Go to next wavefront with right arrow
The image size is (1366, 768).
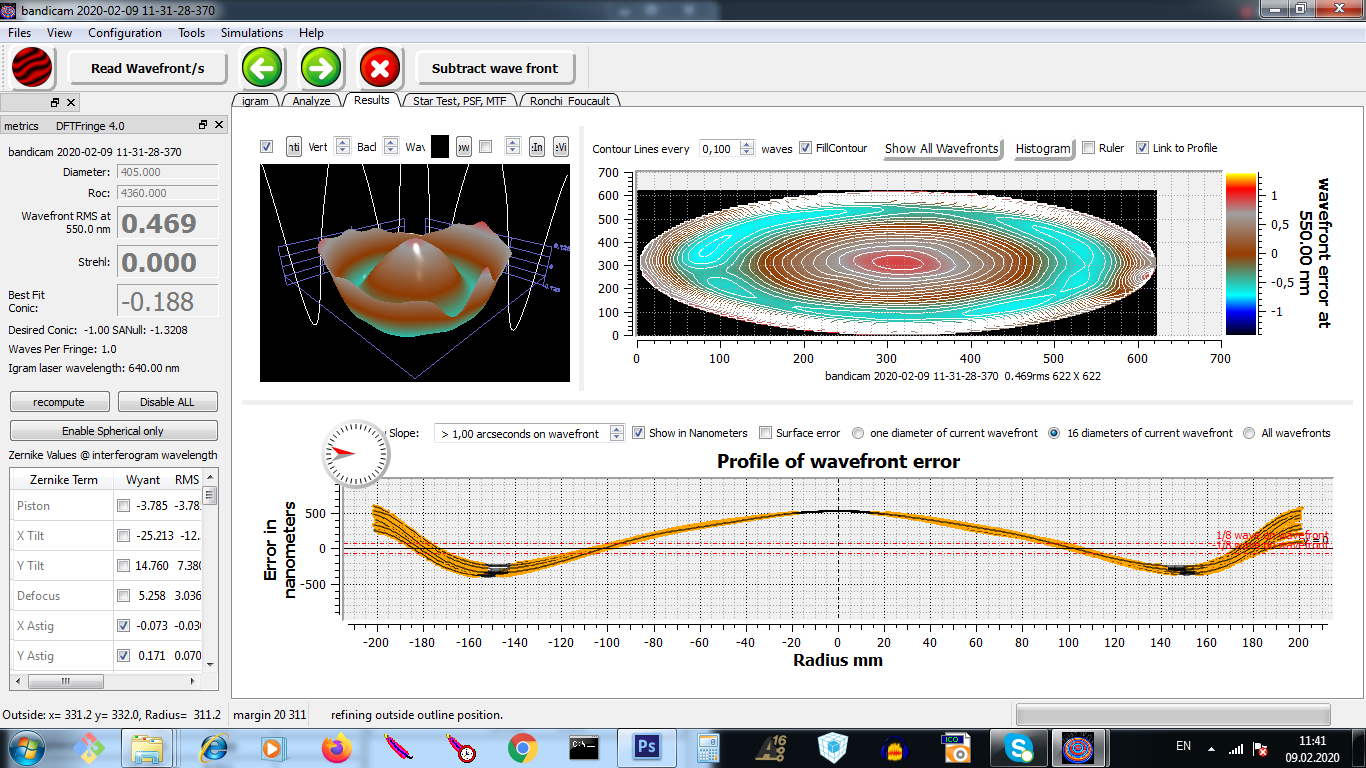click(x=322, y=68)
